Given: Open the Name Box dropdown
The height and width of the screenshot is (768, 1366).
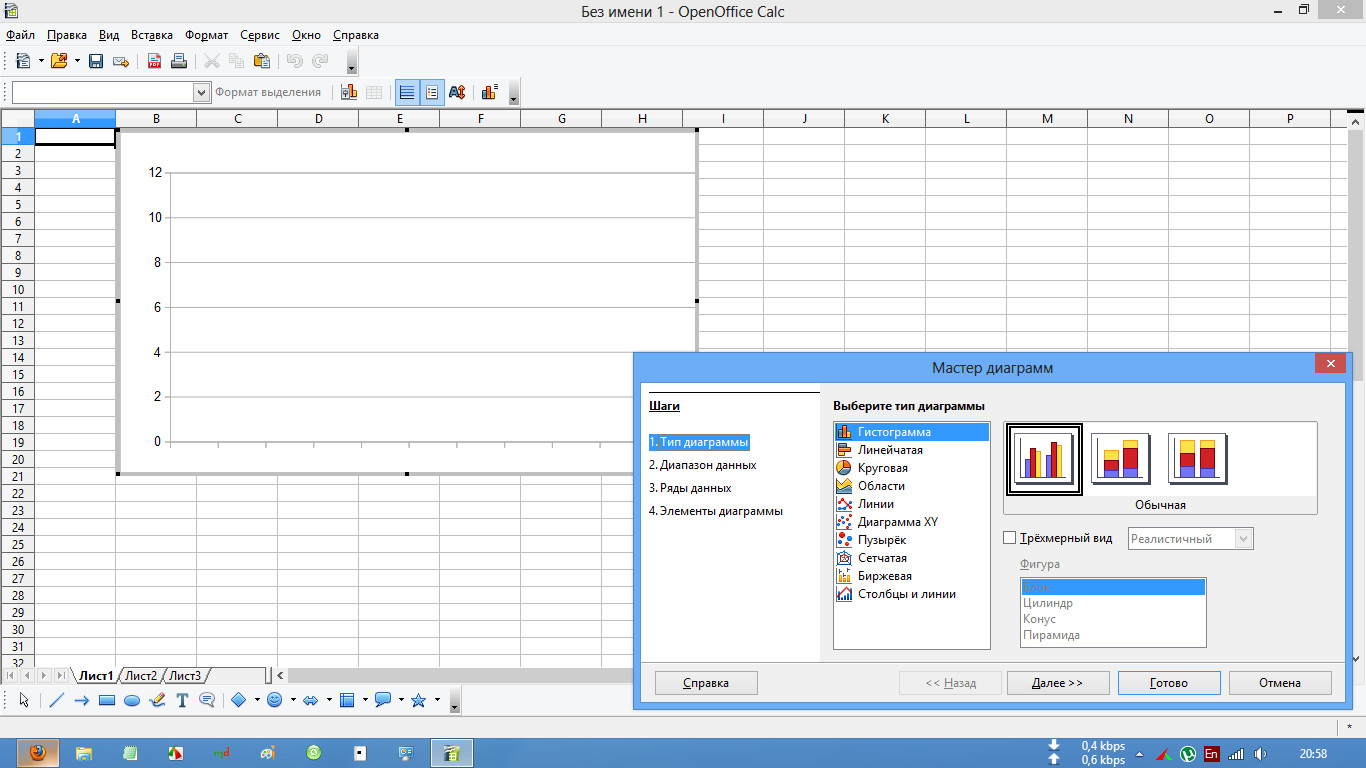Looking at the screenshot, I should click(x=202, y=91).
